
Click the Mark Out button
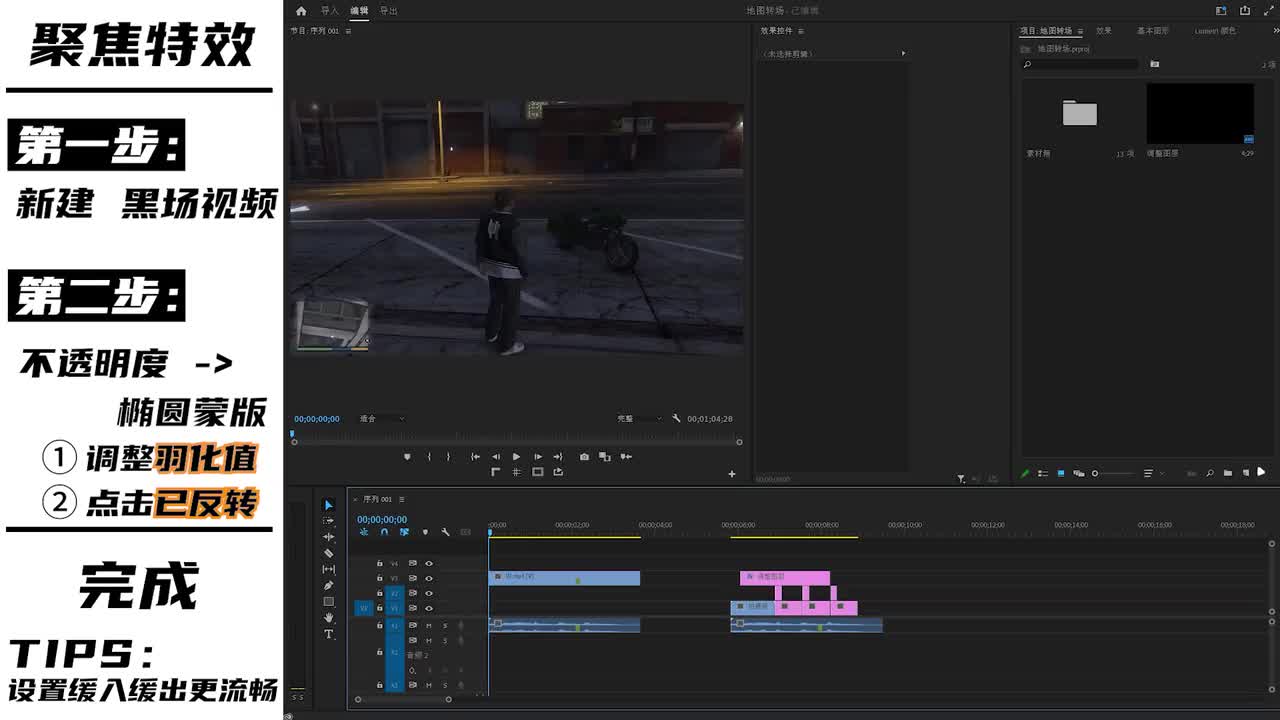click(x=448, y=457)
